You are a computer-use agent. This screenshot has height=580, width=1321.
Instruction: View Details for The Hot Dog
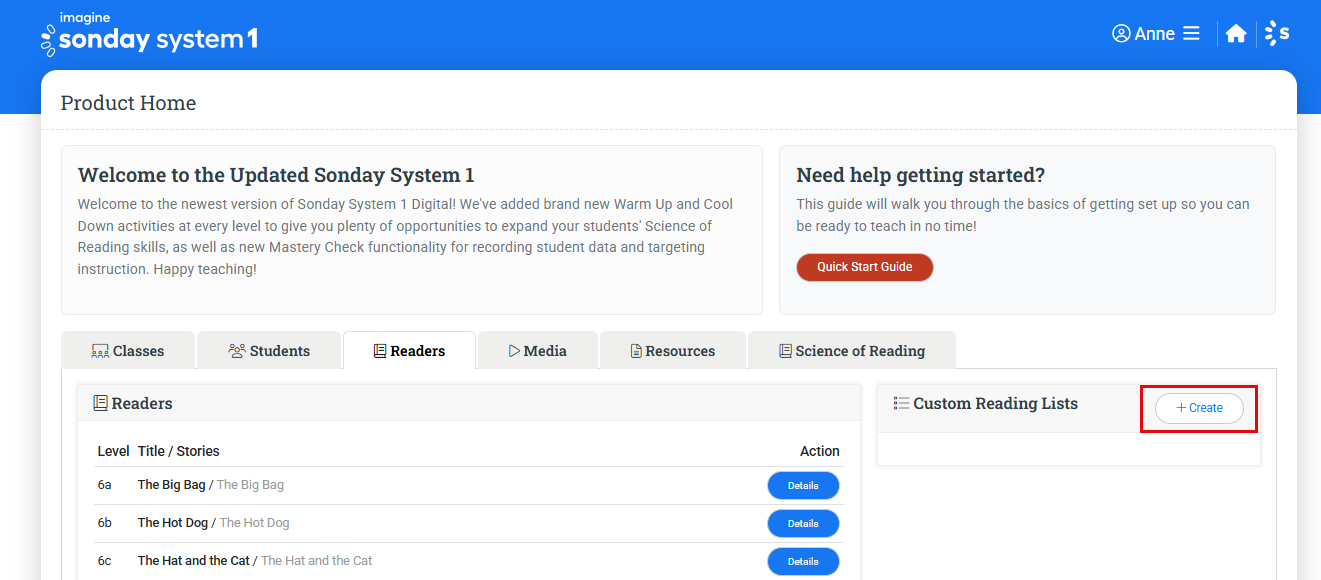803,523
